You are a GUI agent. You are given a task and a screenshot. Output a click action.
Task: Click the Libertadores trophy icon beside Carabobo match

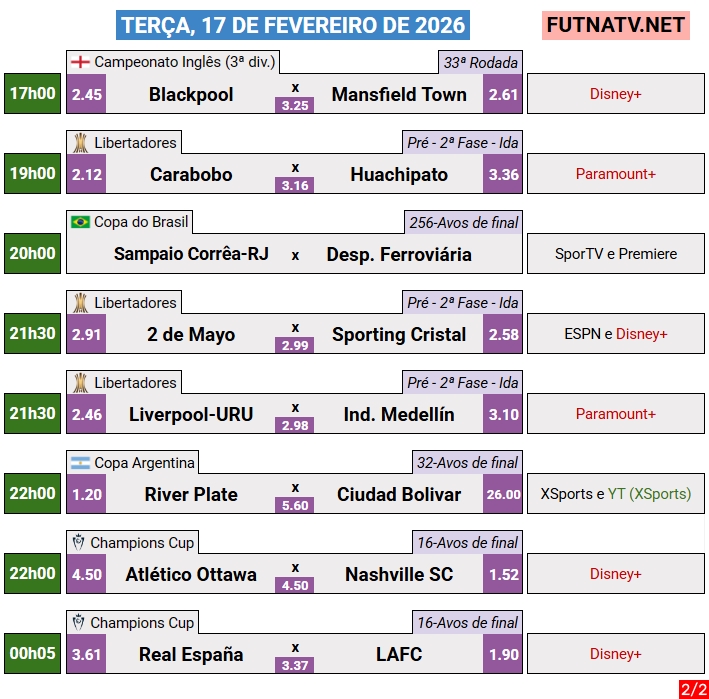click(80, 143)
